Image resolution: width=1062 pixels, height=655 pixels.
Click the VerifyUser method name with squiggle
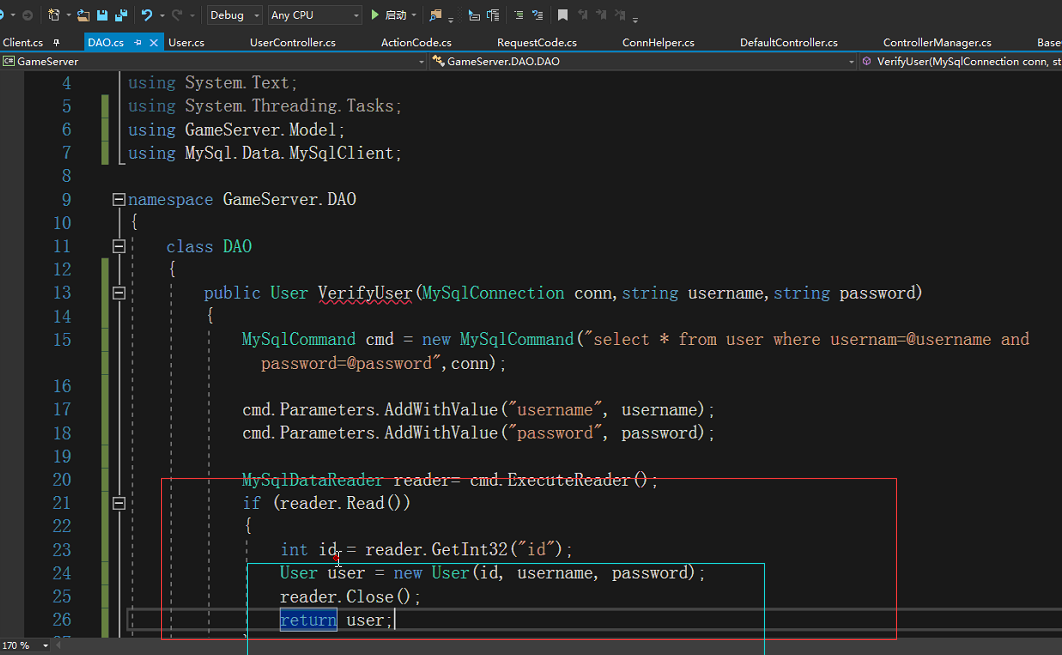pos(365,293)
